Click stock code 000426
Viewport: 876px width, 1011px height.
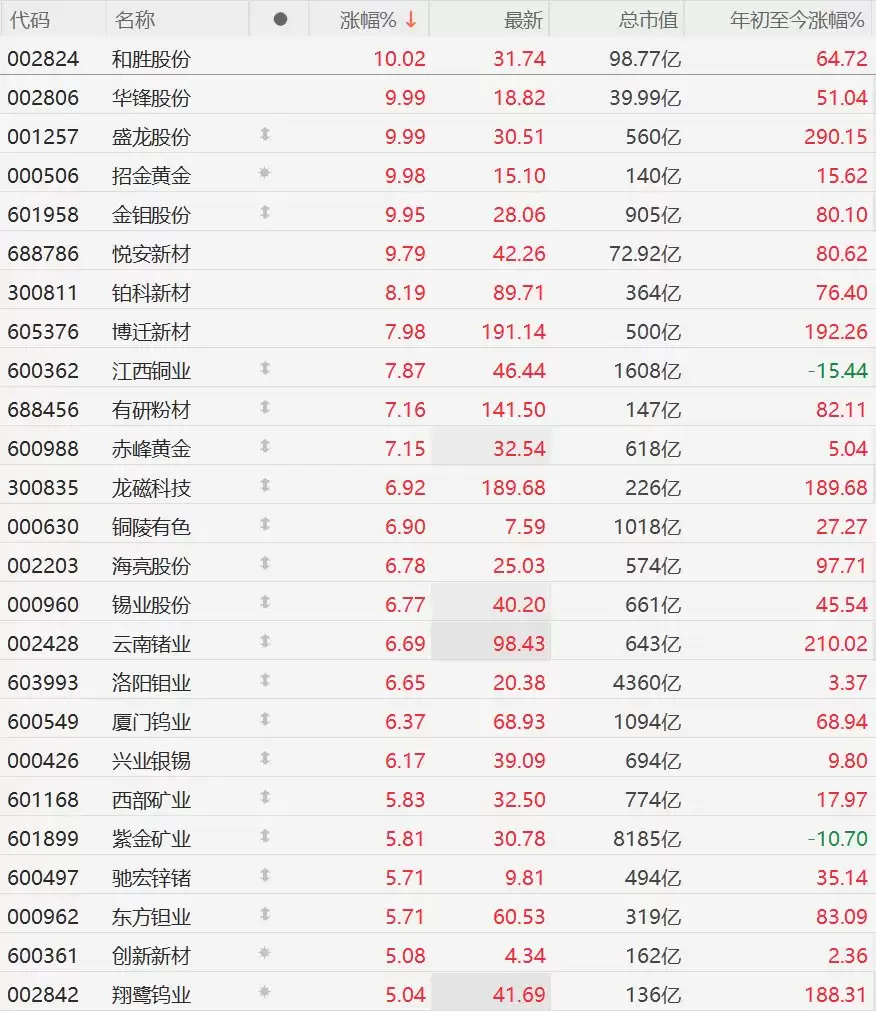click(x=43, y=761)
